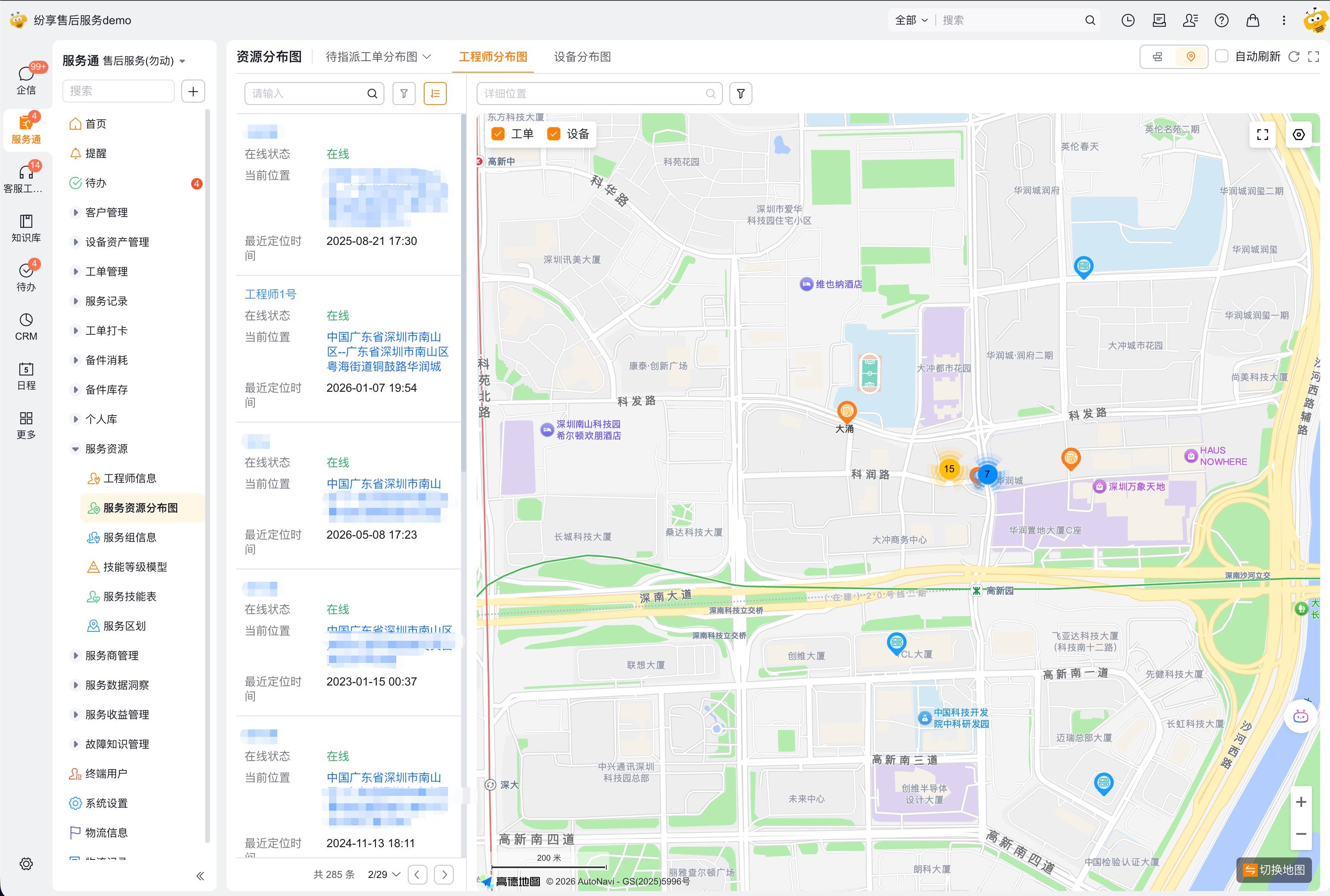This screenshot has width=1330, height=896.
Task: Switch to map pin view toggle
Action: 1191,57
